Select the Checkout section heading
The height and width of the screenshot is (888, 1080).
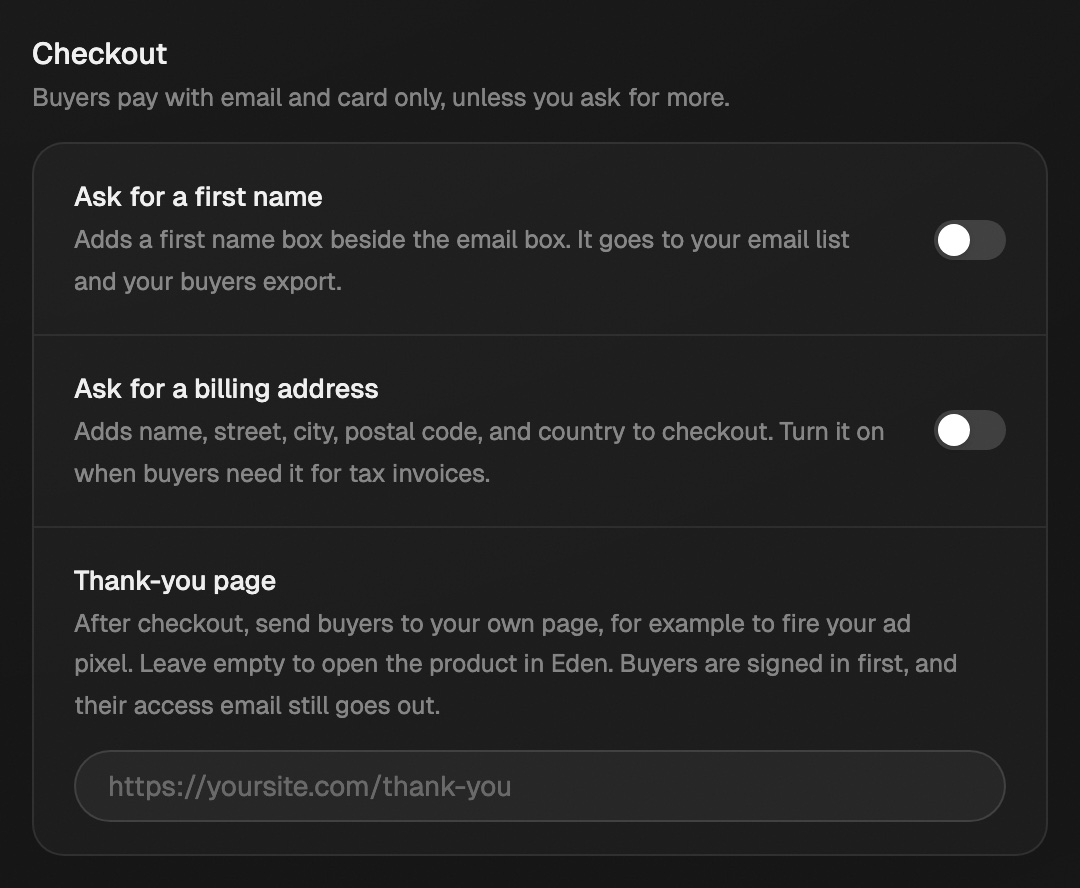[x=100, y=54]
